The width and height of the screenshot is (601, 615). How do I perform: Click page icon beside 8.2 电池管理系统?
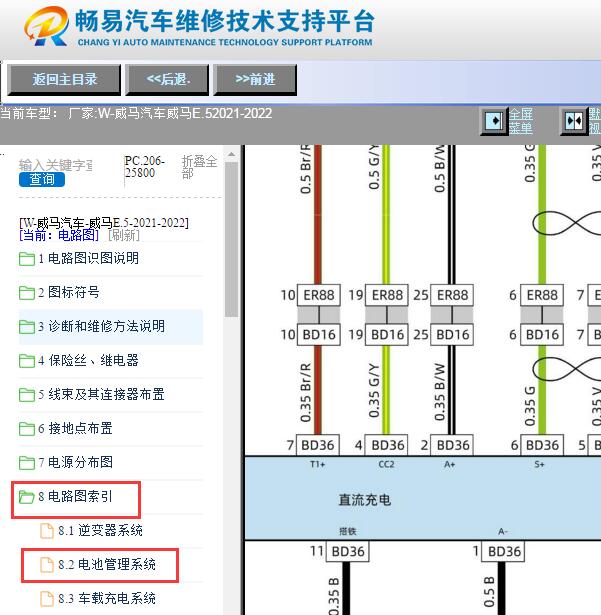point(47,565)
